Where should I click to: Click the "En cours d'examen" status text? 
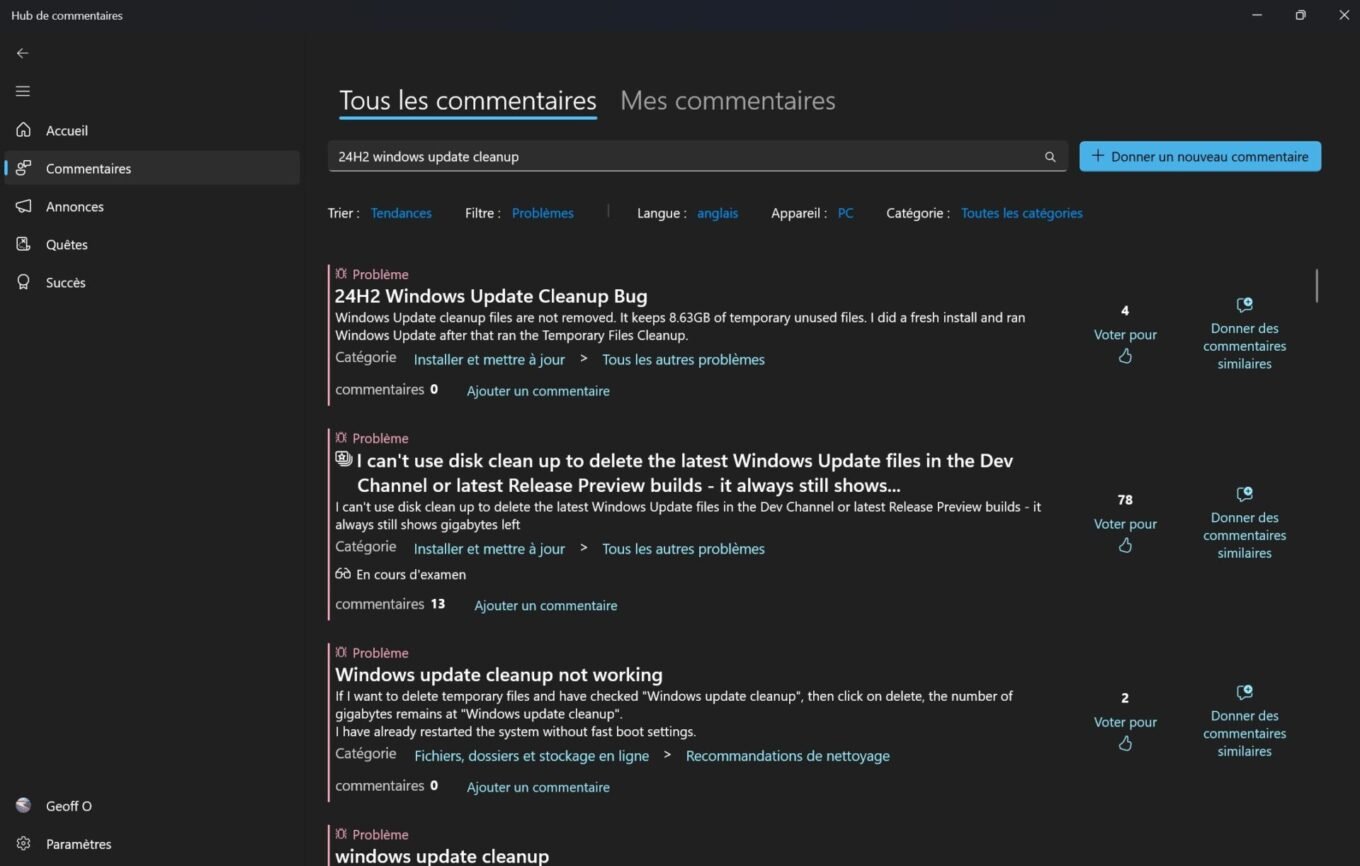[x=411, y=575]
